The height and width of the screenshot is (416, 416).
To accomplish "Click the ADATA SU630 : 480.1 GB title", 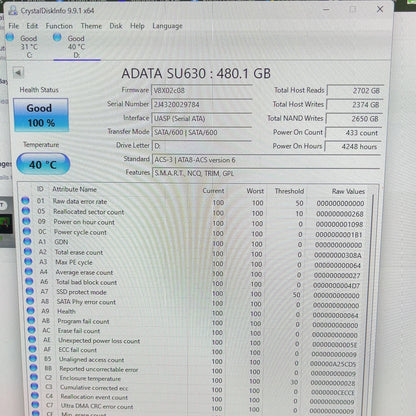I will (196, 73).
